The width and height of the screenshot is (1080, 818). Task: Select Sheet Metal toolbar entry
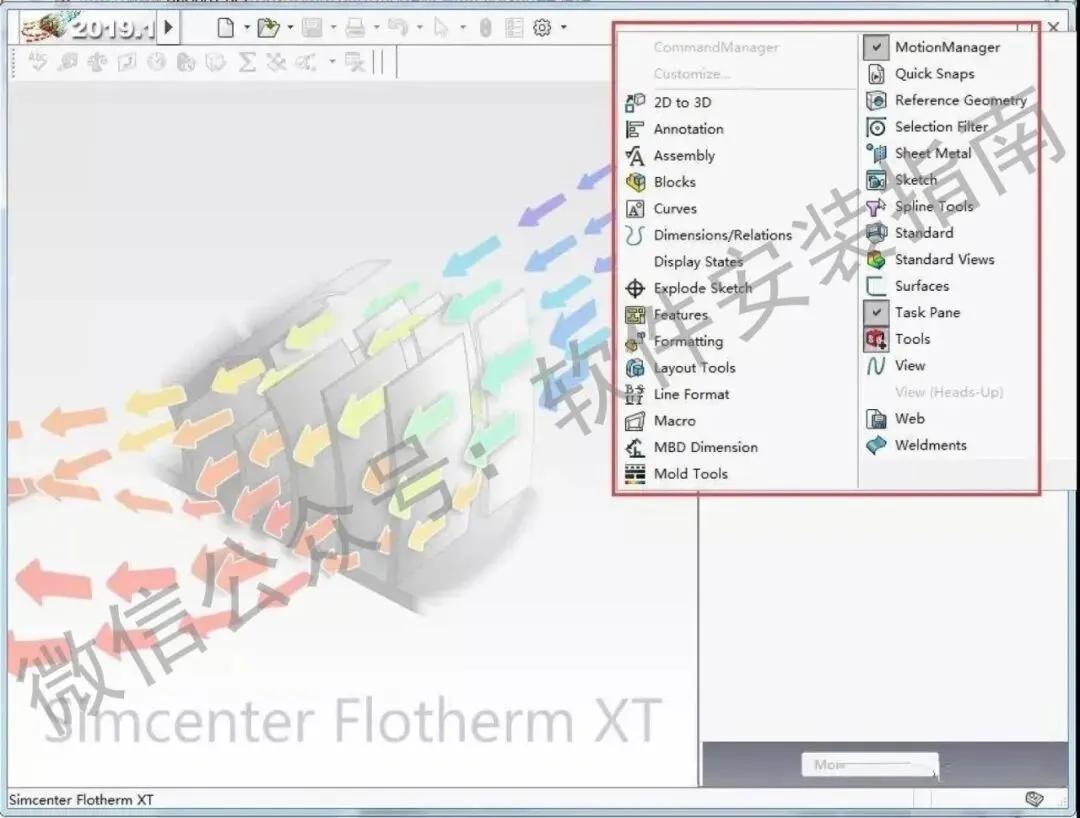pos(933,154)
